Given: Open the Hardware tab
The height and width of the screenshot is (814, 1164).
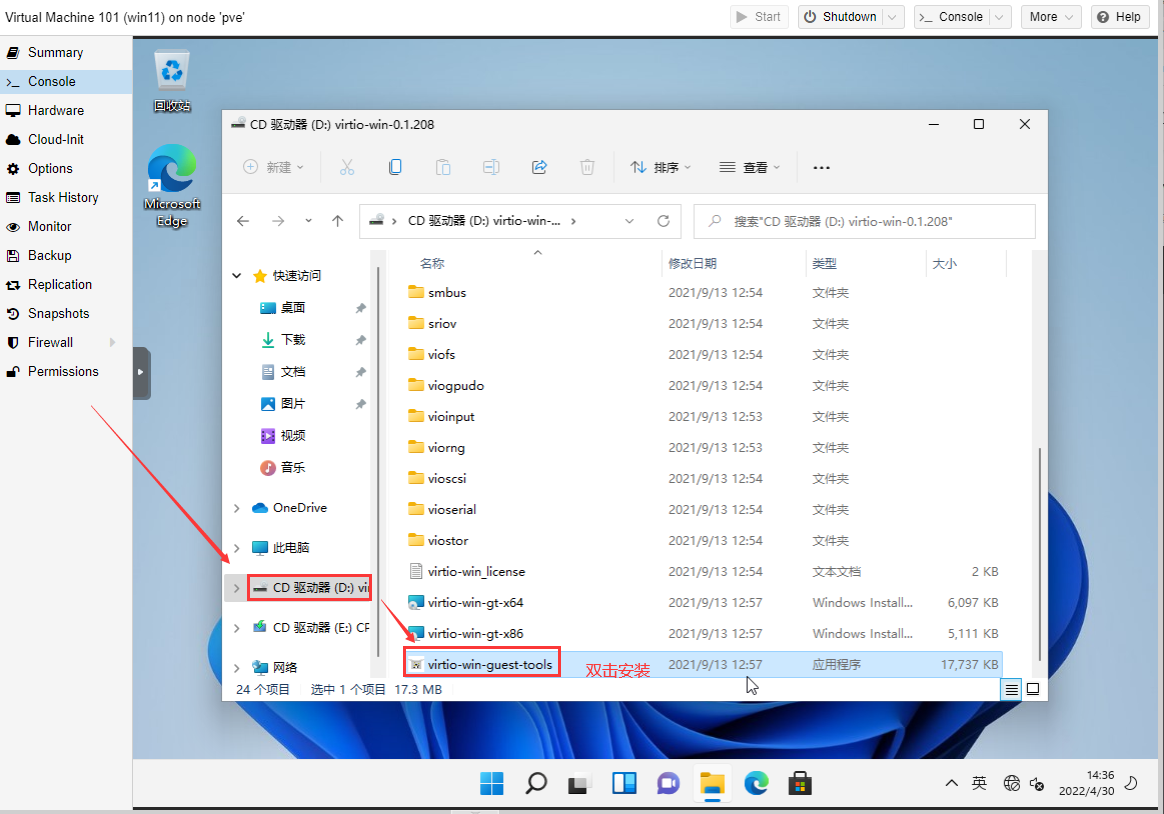Looking at the screenshot, I should (66, 111).
